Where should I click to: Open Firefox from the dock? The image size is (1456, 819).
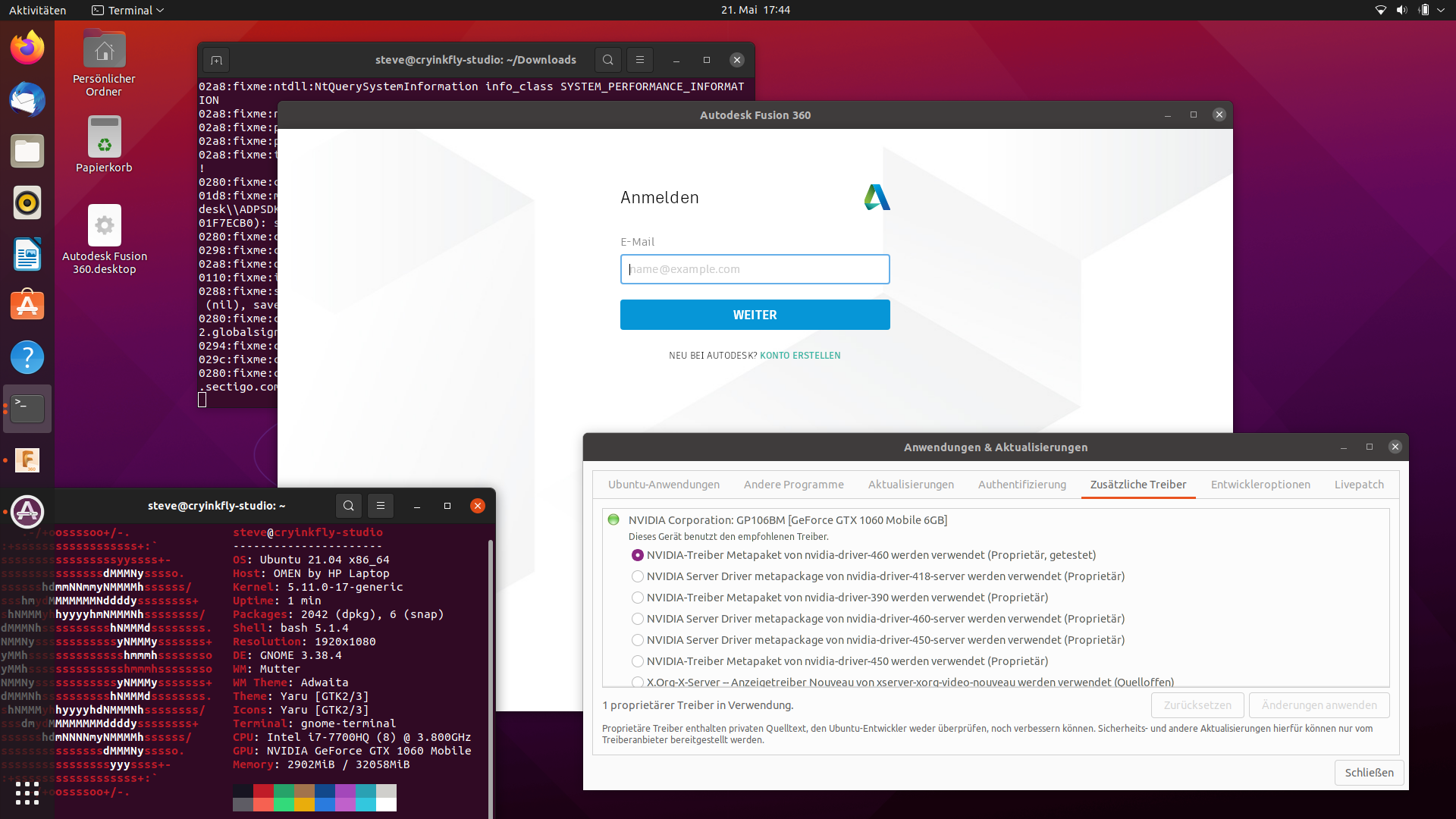27,46
